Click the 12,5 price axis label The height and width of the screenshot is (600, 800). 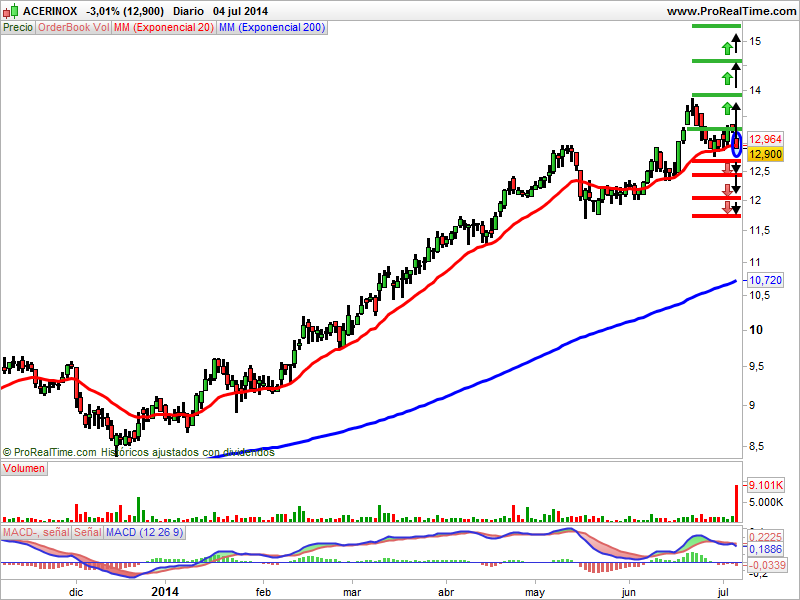(x=760, y=171)
